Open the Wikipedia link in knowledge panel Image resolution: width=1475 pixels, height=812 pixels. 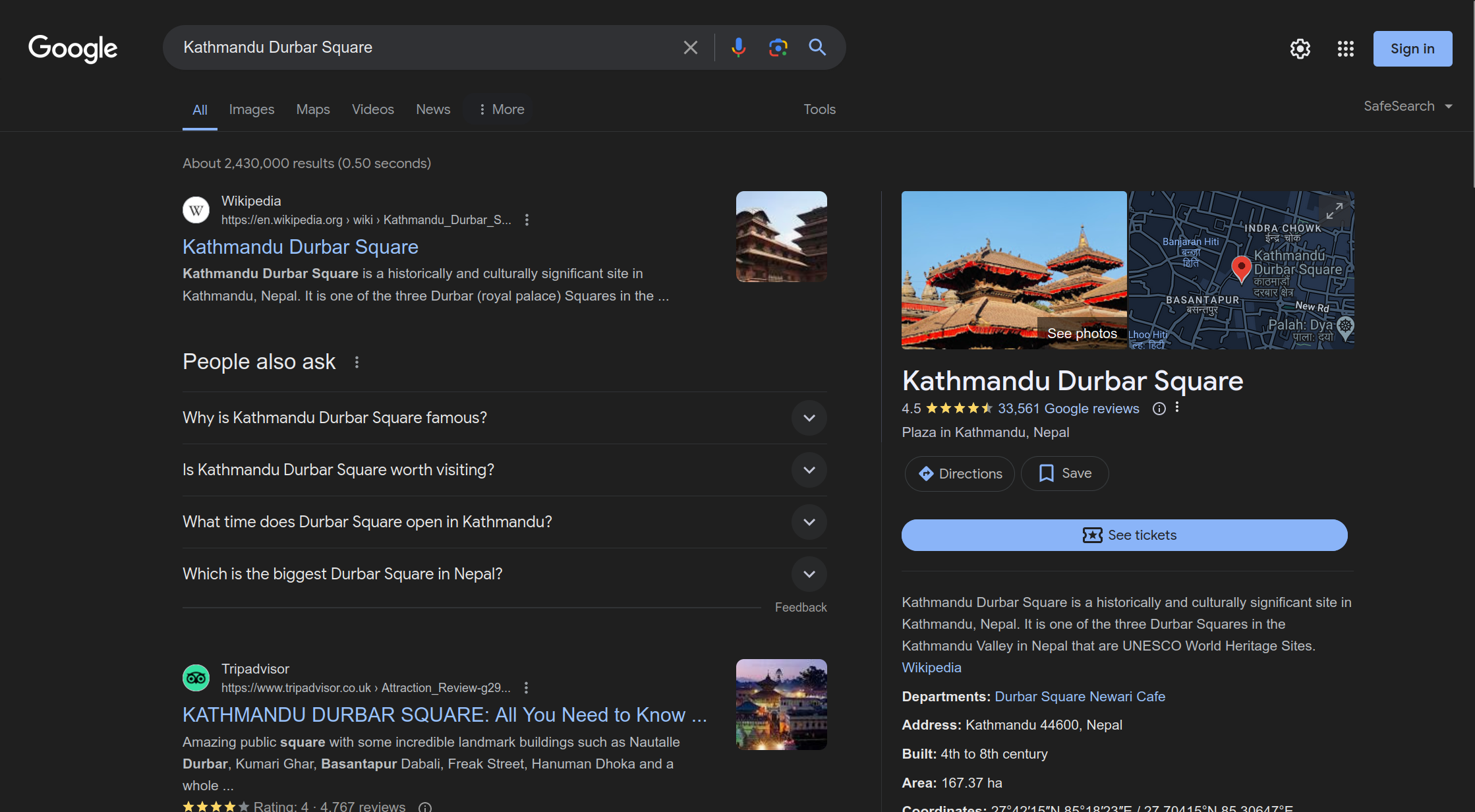click(931, 668)
